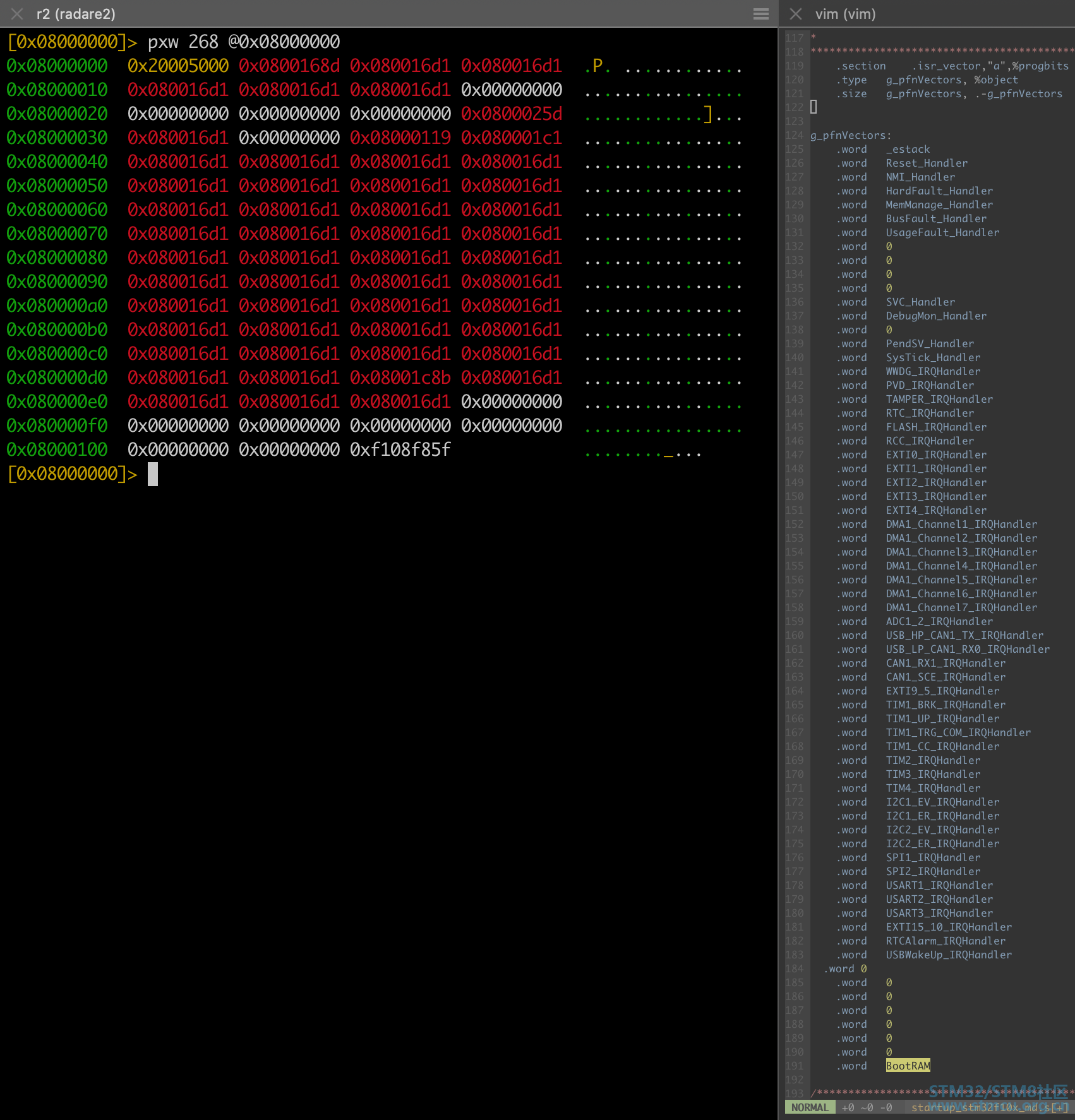Close the vim pane
This screenshot has height=1120, width=1075.
pos(796,14)
